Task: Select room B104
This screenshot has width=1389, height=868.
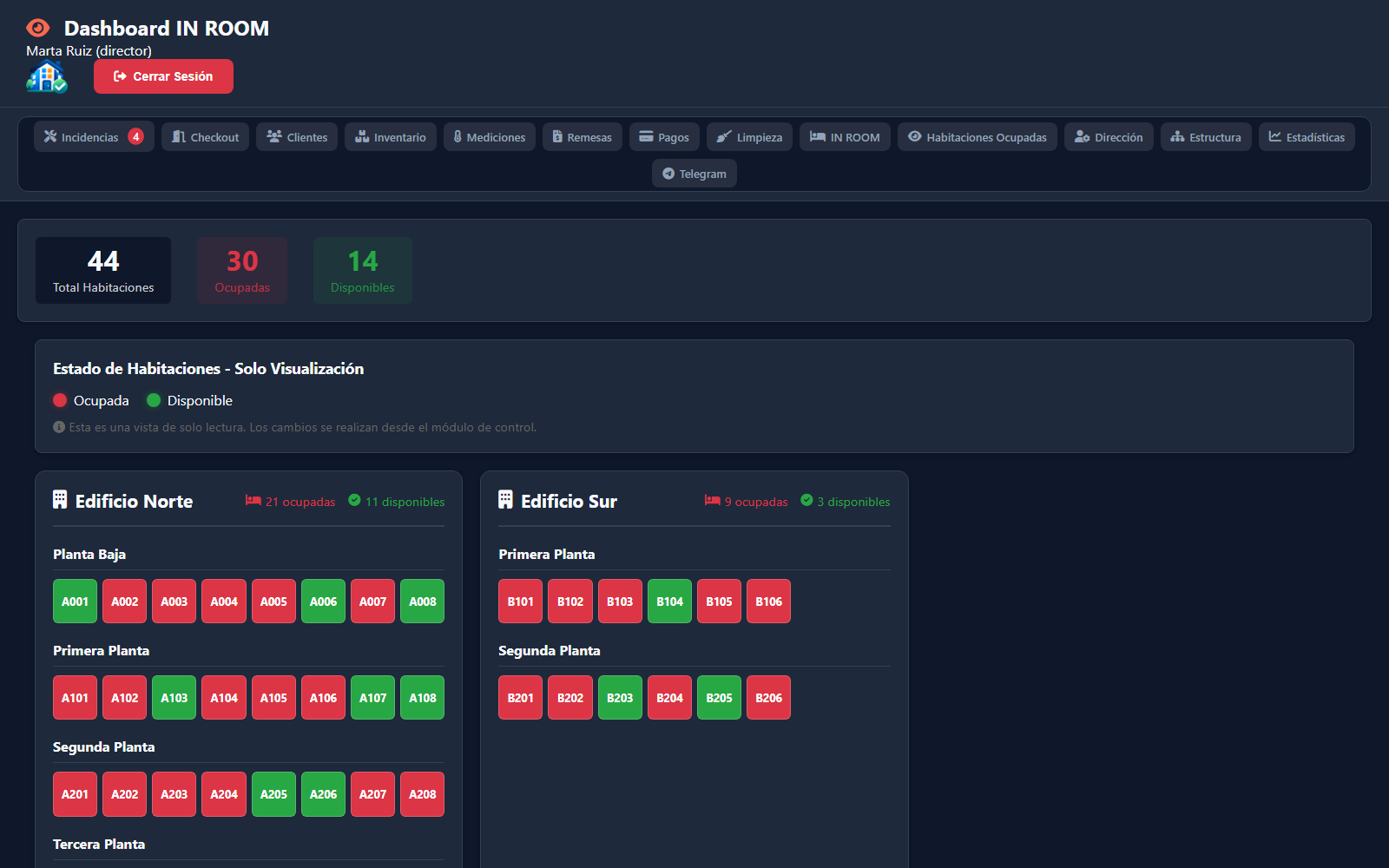Action: (669, 602)
